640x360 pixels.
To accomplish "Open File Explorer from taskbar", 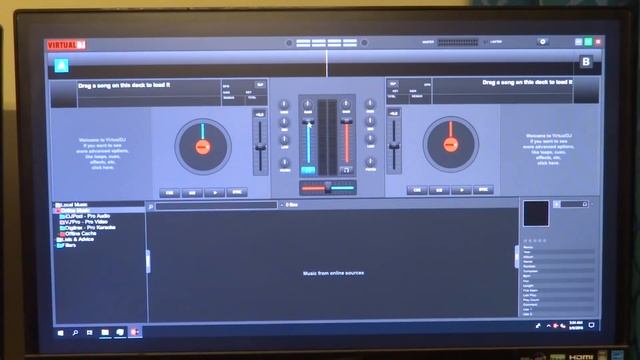I will [105, 332].
